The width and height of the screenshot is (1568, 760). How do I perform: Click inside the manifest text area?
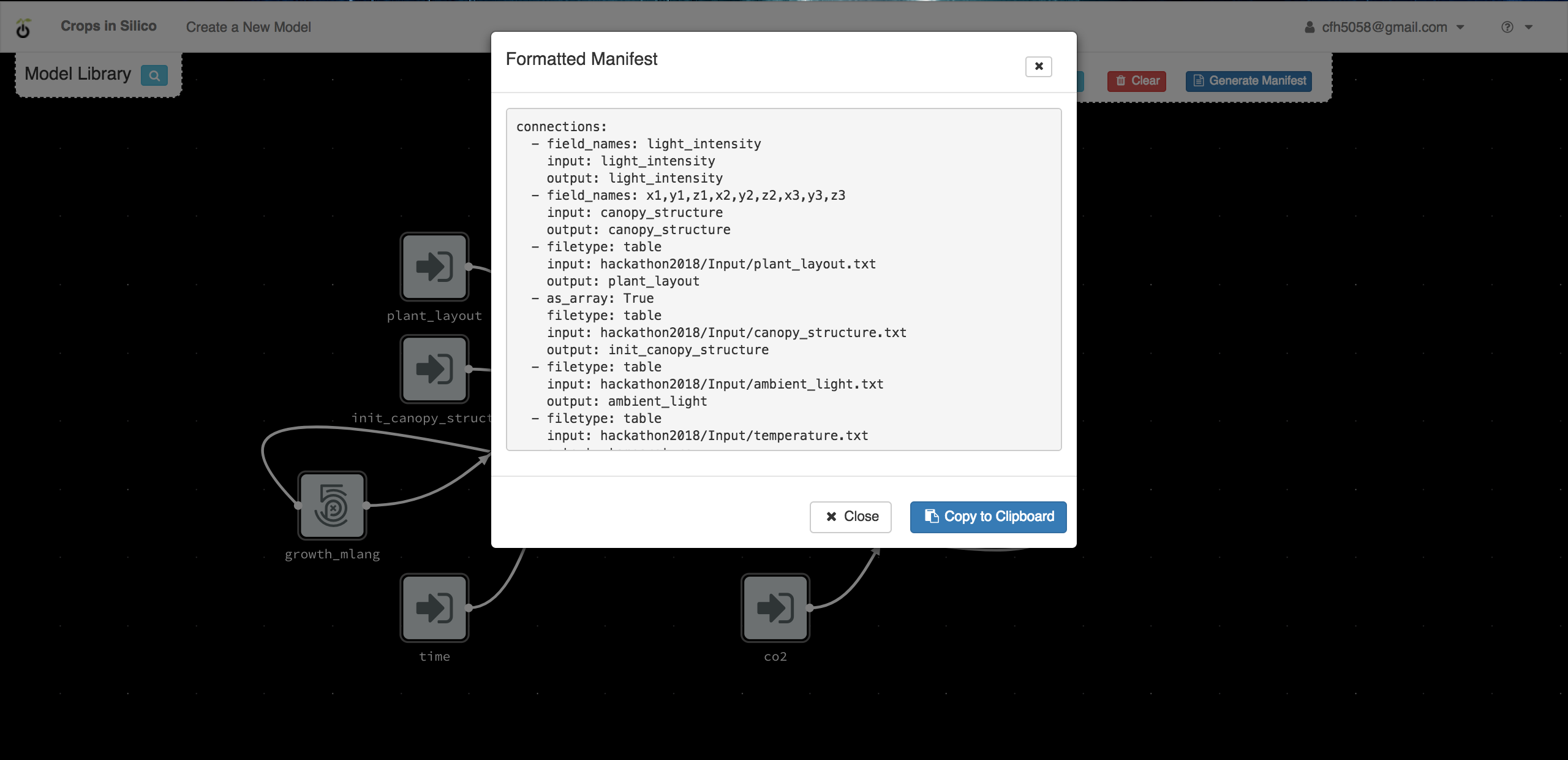784,279
